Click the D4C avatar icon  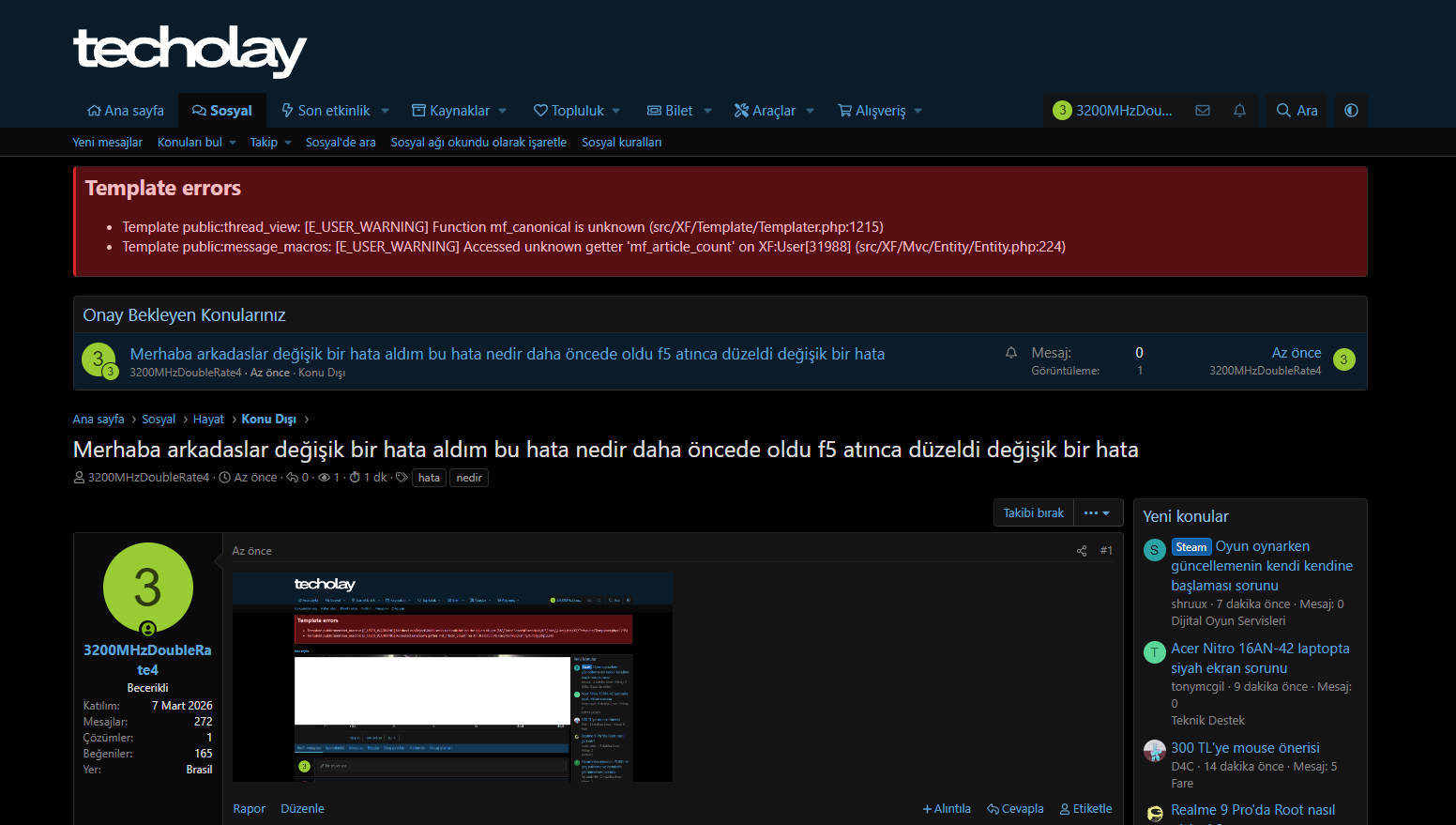[1155, 751]
